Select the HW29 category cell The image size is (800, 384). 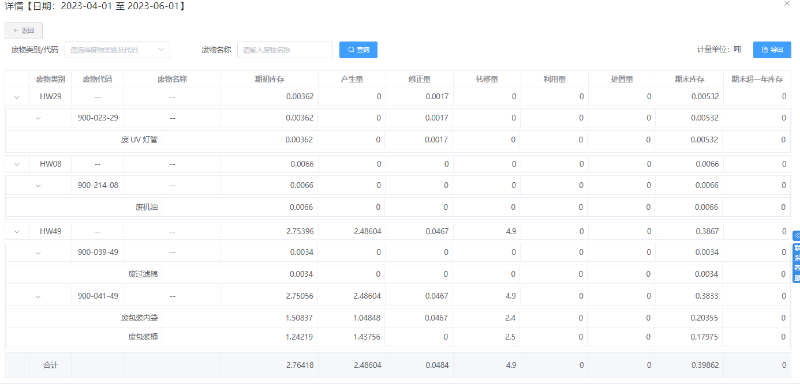point(51,96)
